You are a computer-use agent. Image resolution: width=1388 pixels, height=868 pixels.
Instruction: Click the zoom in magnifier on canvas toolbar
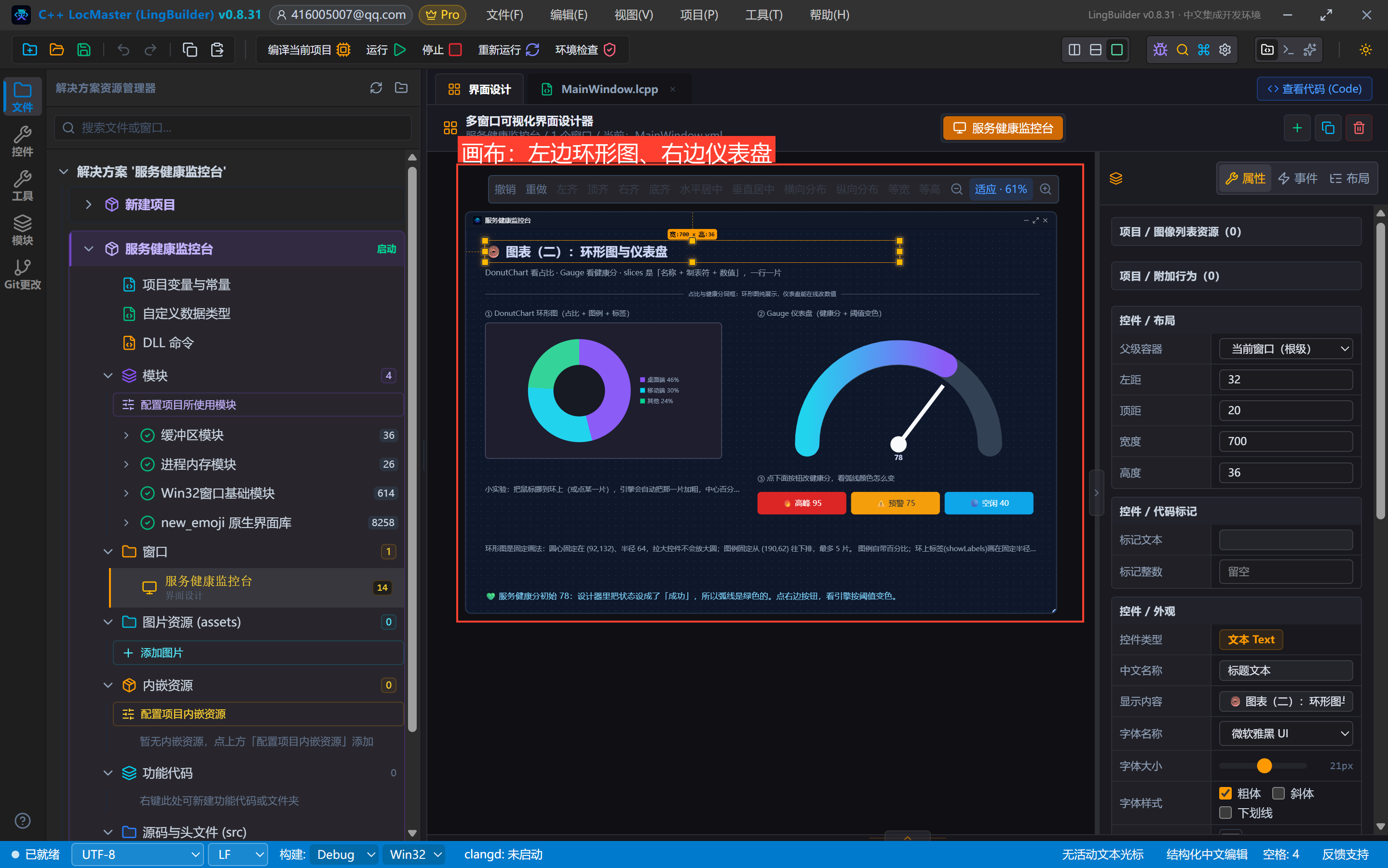coord(1045,189)
